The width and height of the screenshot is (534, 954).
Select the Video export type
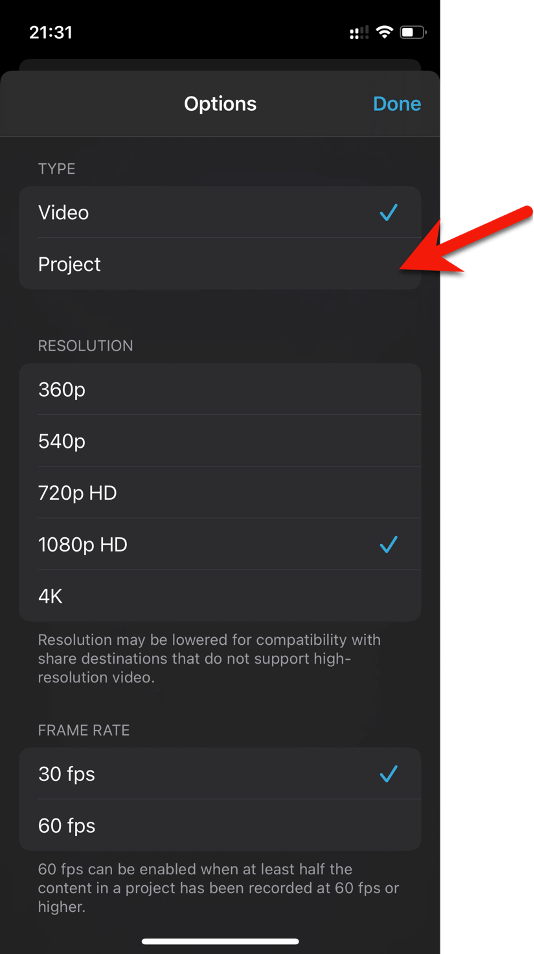point(220,212)
